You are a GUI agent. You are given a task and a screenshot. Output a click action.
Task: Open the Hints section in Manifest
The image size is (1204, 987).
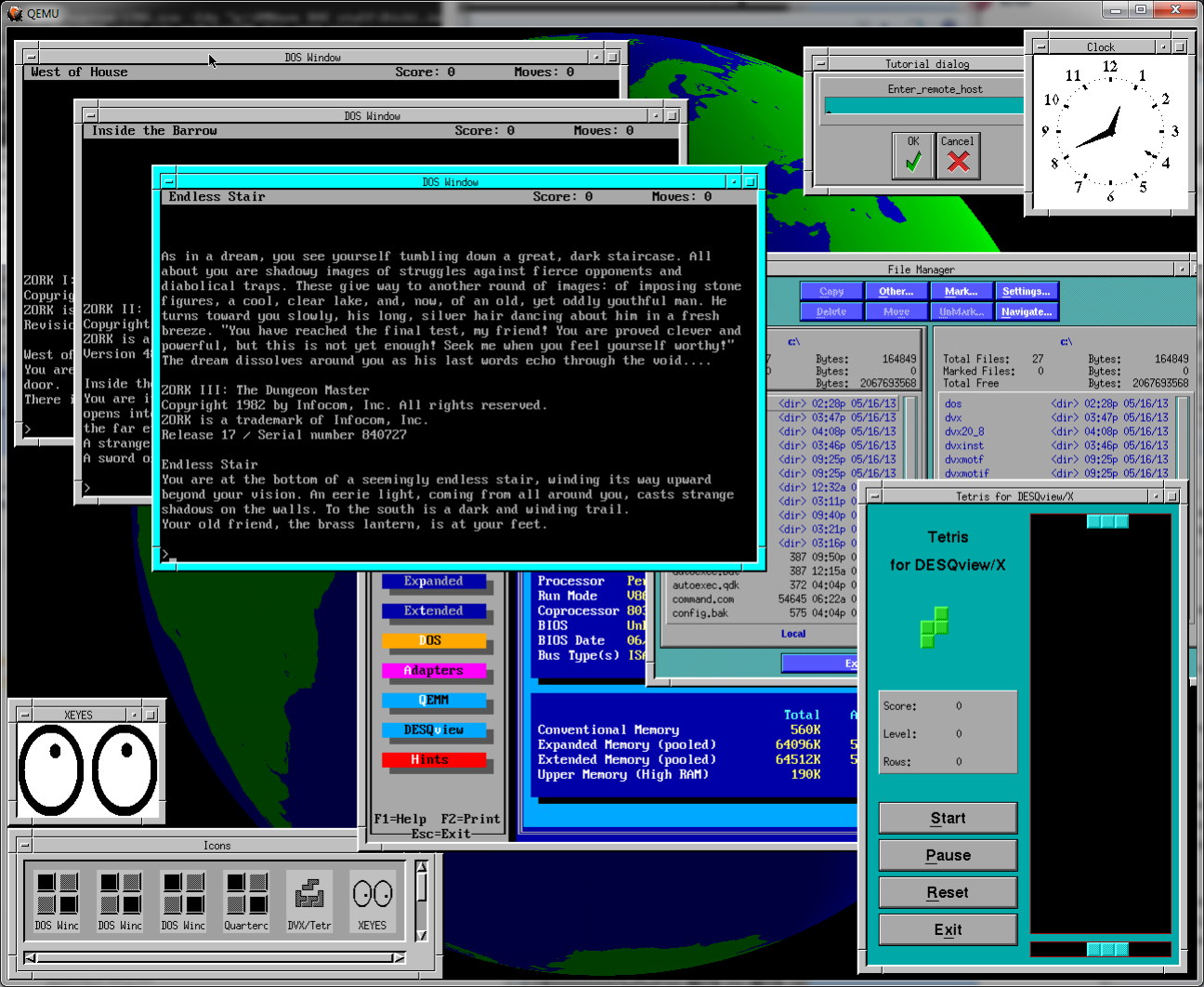(x=435, y=759)
